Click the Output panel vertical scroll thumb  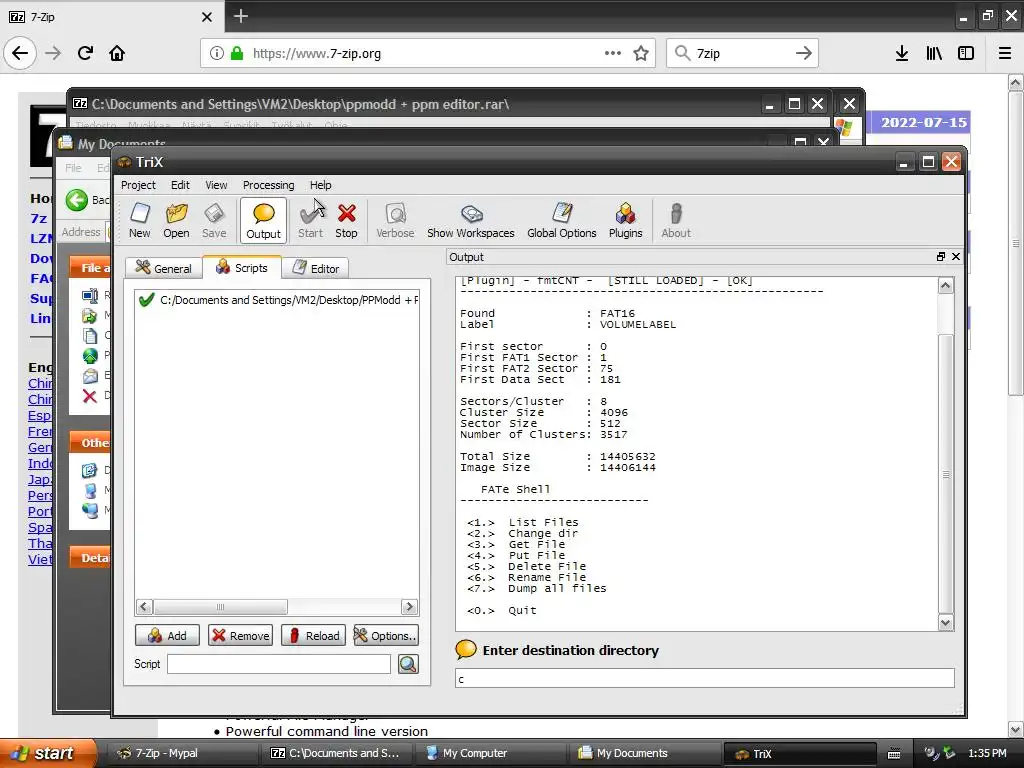[x=946, y=474]
